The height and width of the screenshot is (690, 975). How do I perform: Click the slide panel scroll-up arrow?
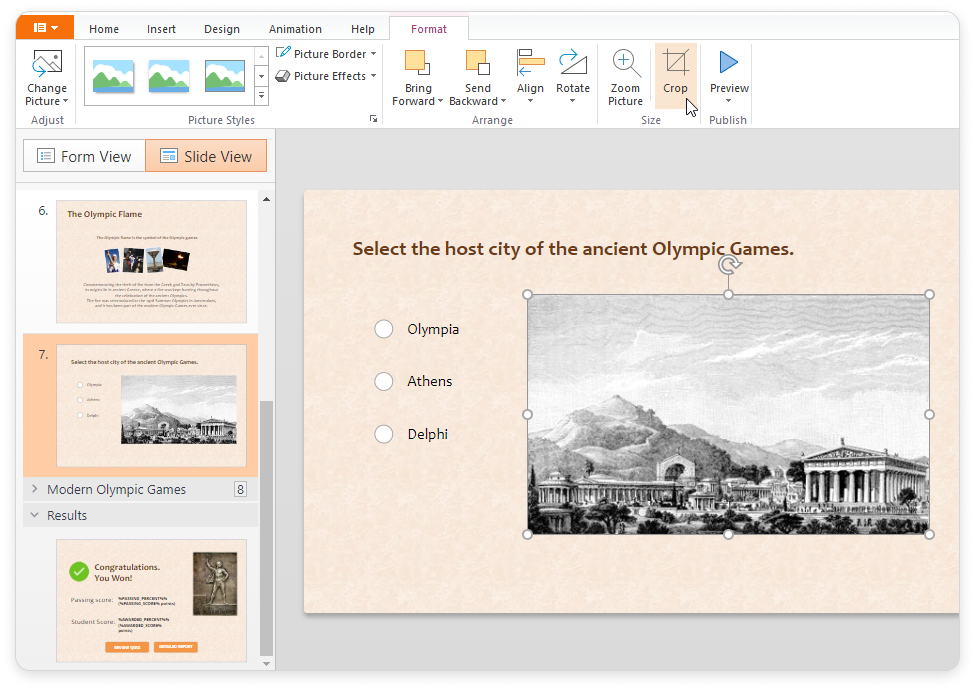point(266,199)
